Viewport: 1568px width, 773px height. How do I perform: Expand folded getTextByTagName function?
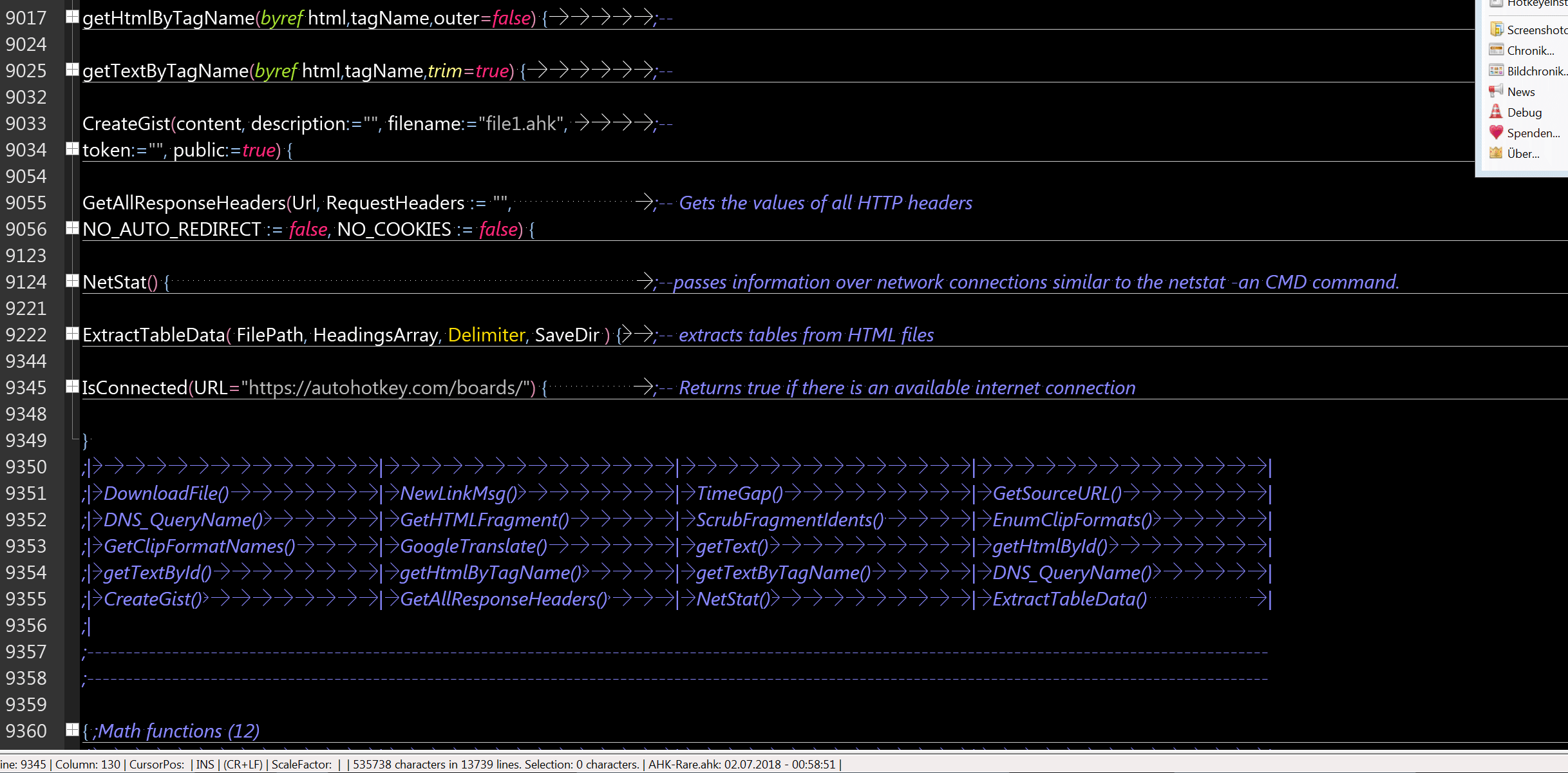[x=72, y=70]
